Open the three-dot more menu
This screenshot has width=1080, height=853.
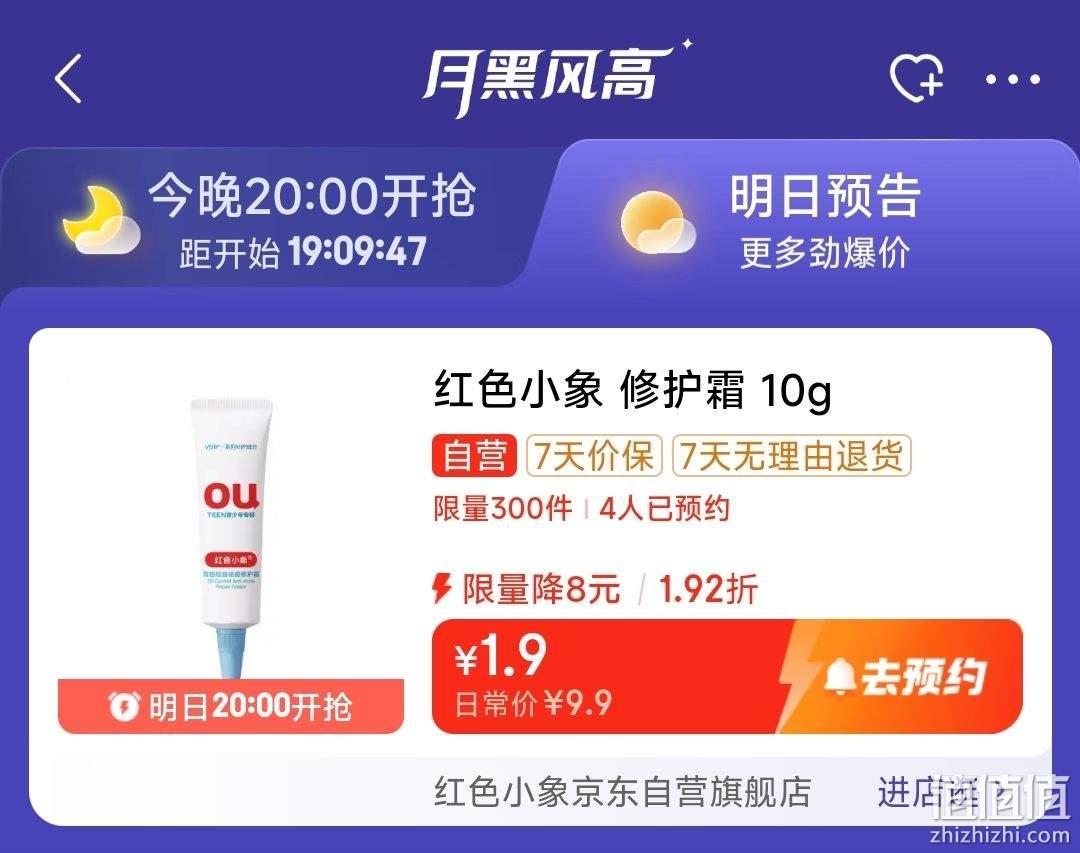pyautogui.click(x=1012, y=79)
